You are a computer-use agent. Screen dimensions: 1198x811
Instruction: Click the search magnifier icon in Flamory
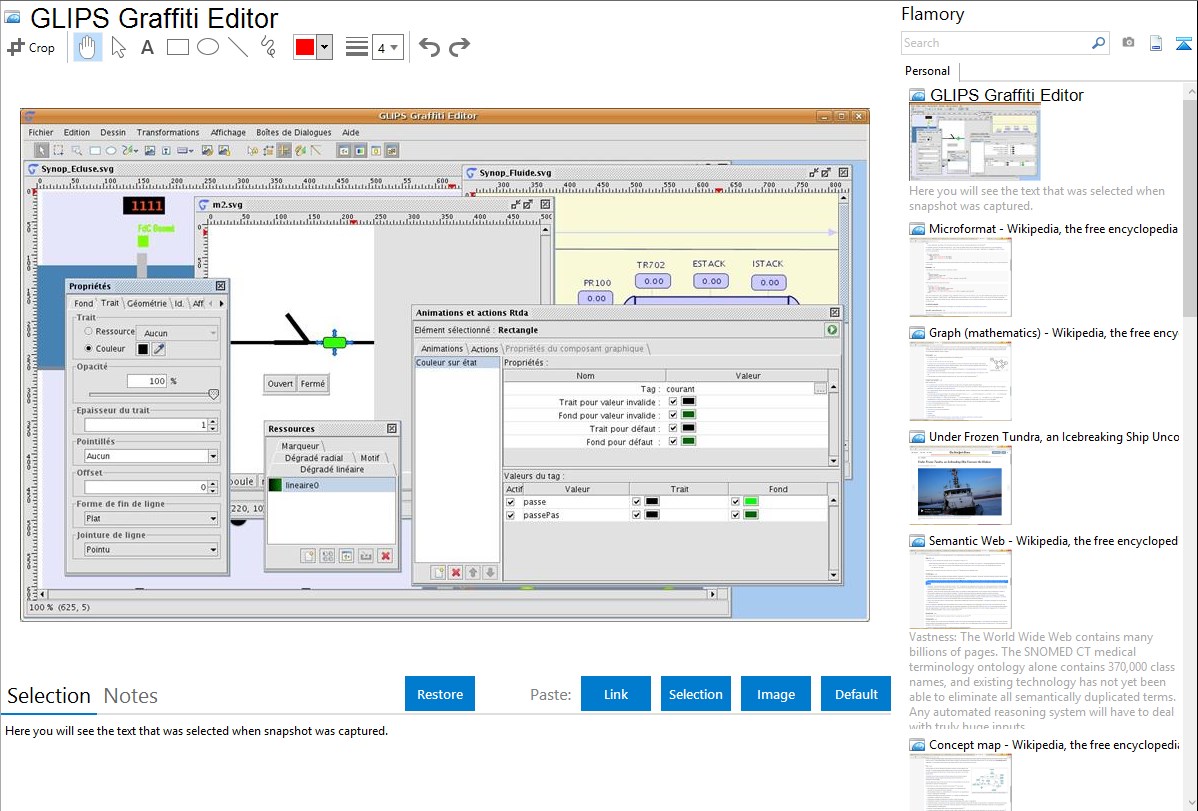(x=1098, y=43)
